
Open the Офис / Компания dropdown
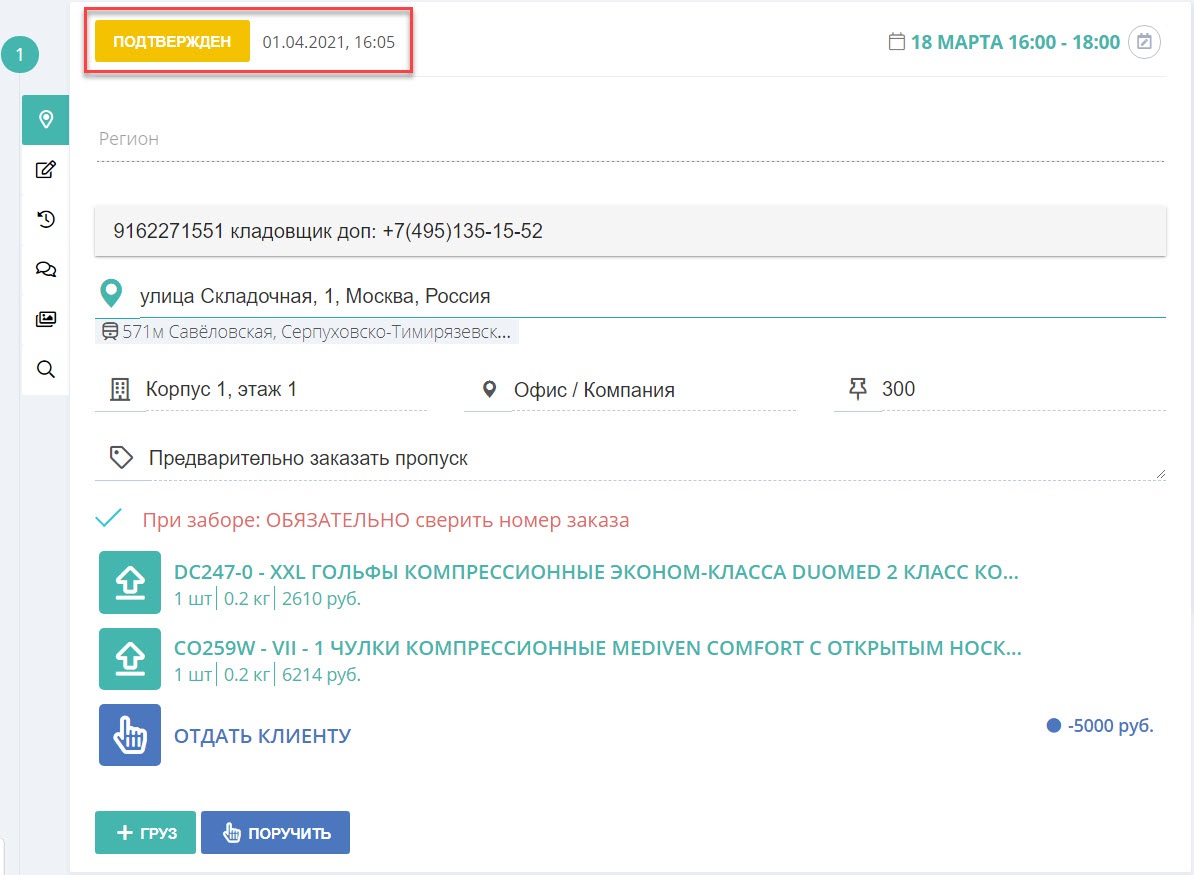[654, 390]
